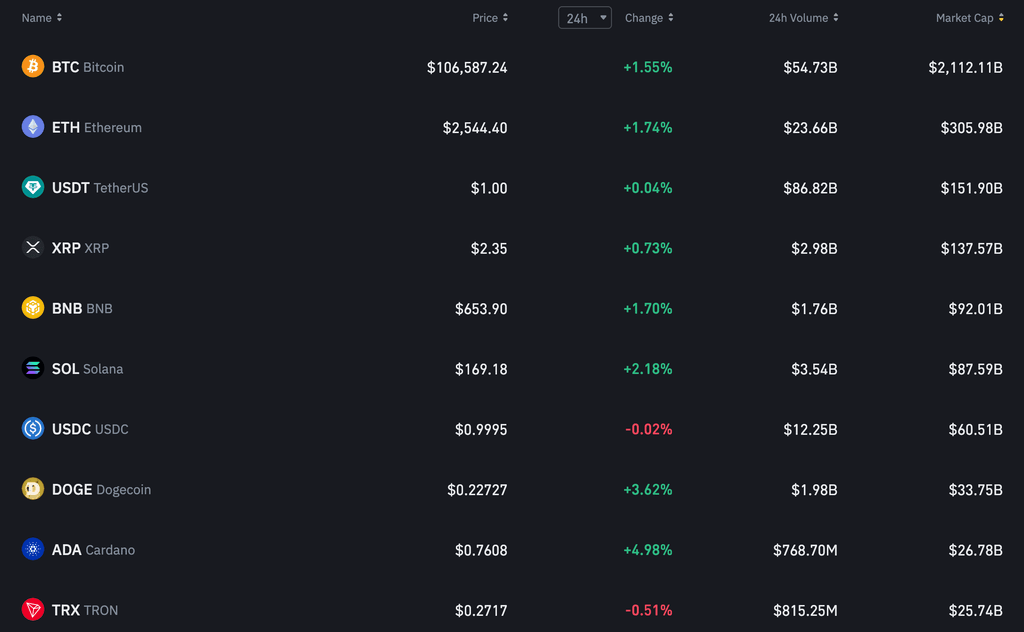Select the TetherUS coin icon
Viewport: 1024px width, 632px height.
click(x=32, y=187)
